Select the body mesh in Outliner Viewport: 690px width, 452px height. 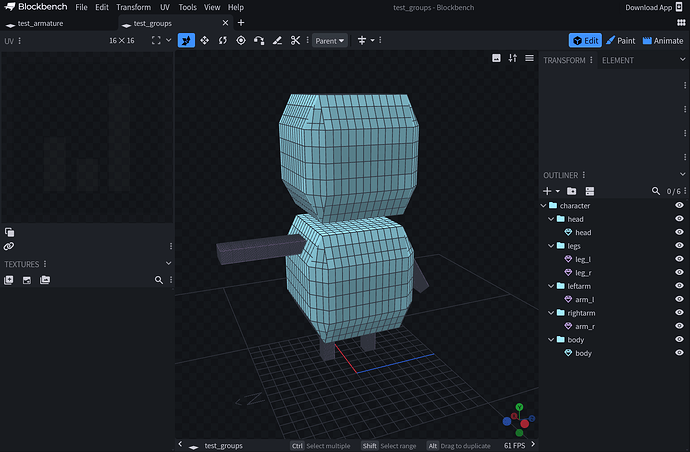pos(582,353)
